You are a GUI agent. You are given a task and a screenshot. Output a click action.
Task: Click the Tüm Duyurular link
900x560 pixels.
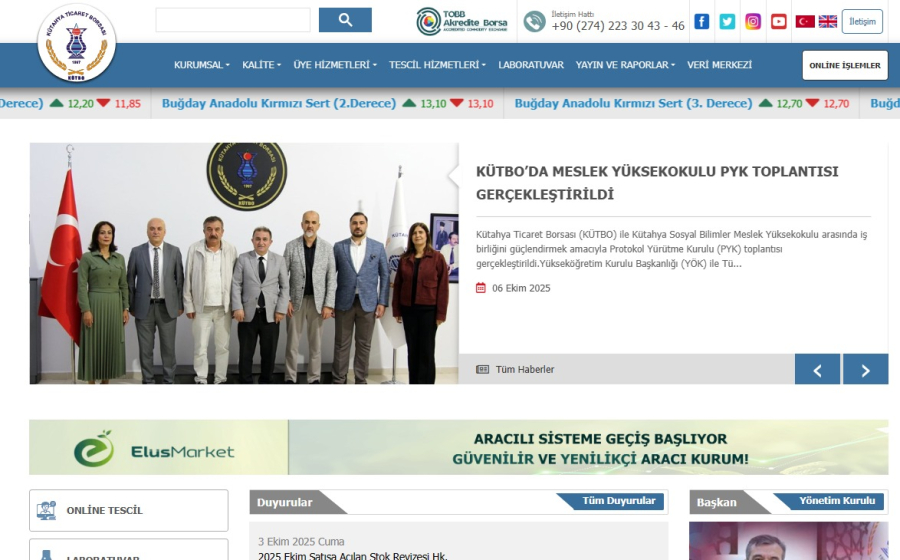tap(619, 501)
